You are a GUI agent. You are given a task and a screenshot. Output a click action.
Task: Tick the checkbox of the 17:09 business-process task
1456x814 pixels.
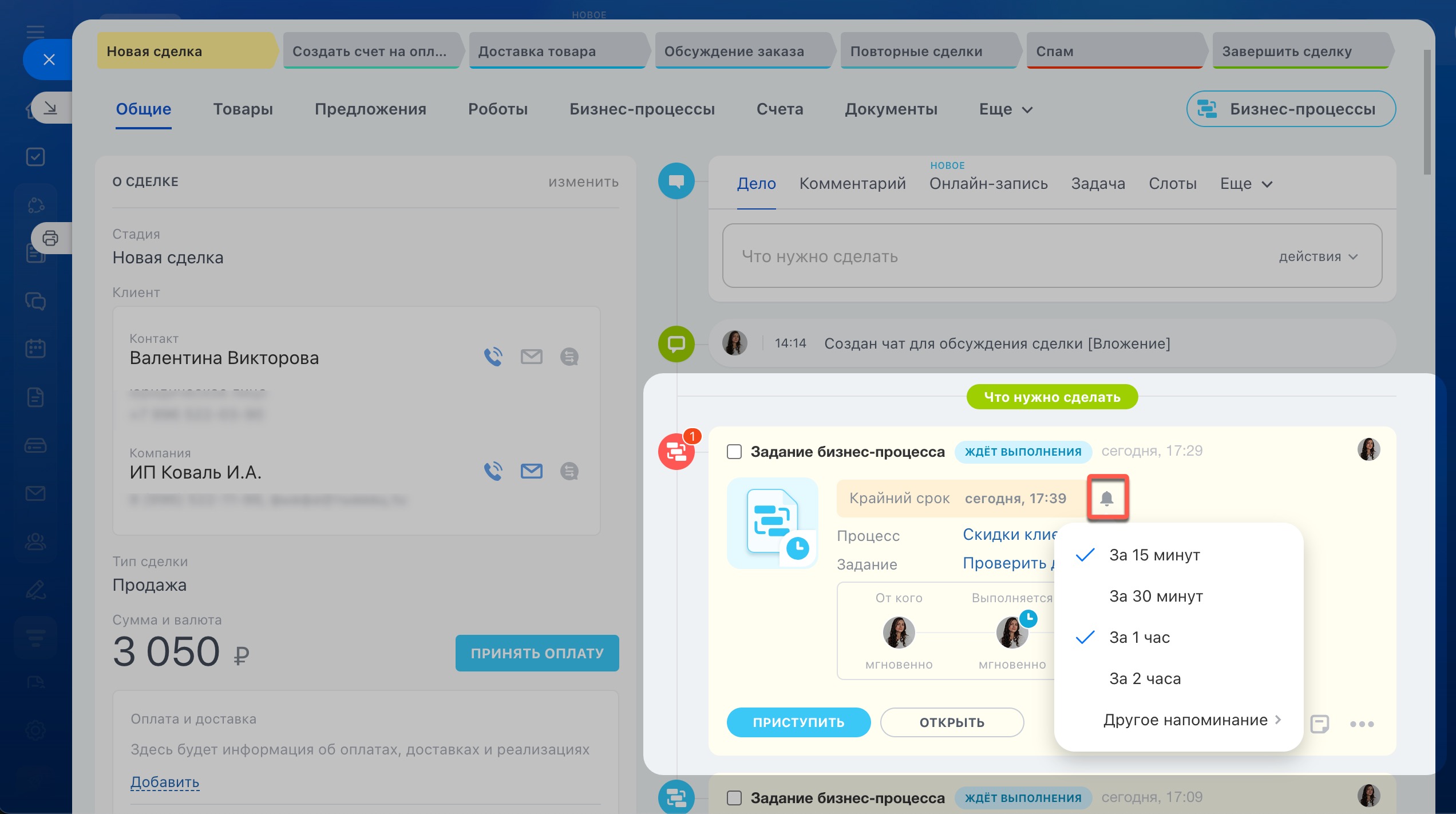734,797
